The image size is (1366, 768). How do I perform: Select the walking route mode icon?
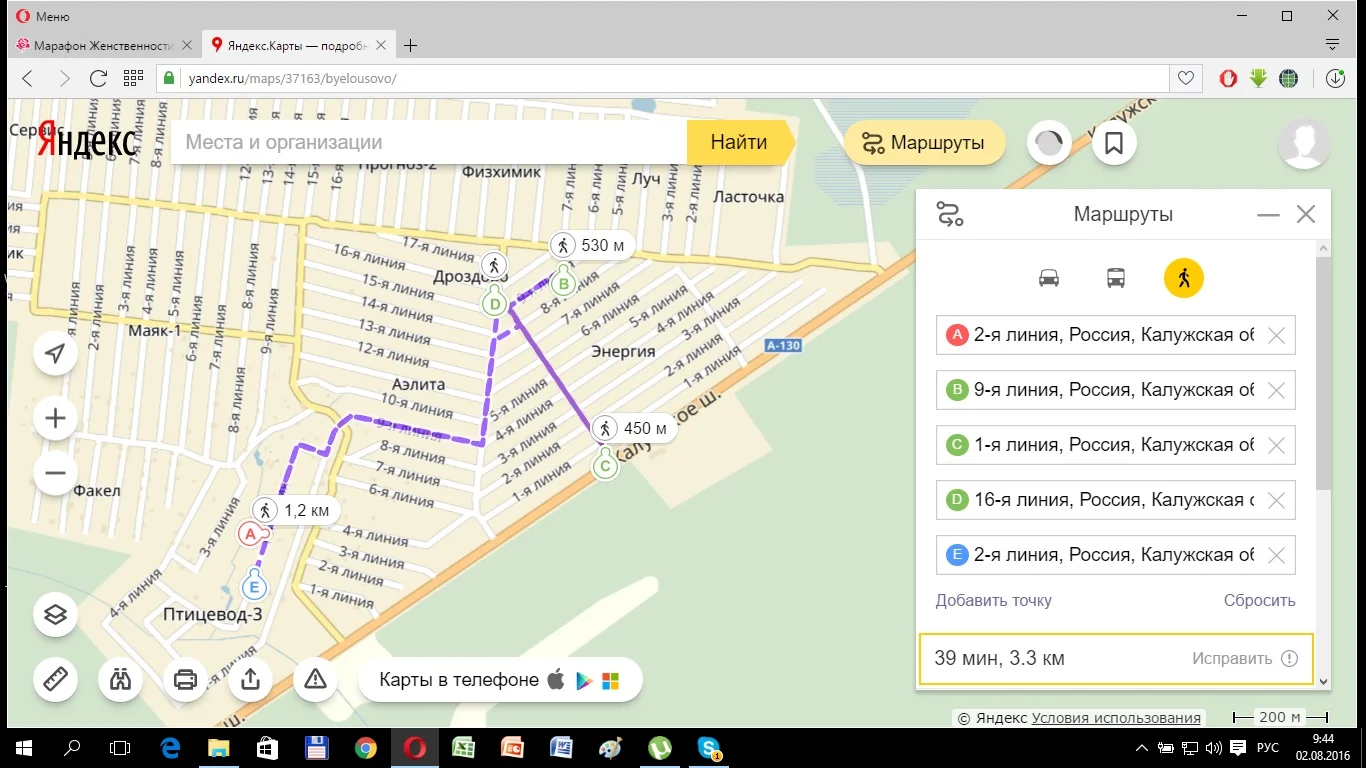pyautogui.click(x=1183, y=278)
